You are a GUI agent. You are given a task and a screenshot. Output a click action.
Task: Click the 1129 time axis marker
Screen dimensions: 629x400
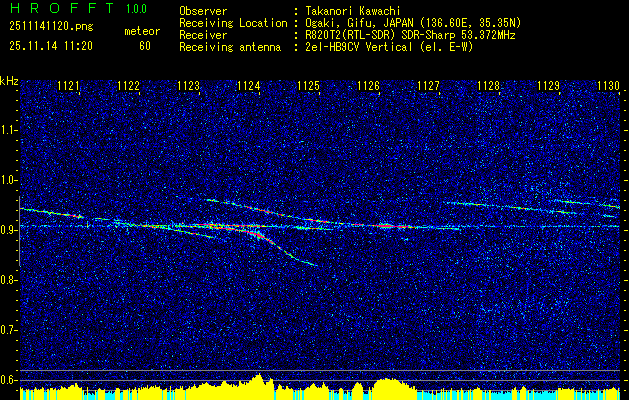549,85
